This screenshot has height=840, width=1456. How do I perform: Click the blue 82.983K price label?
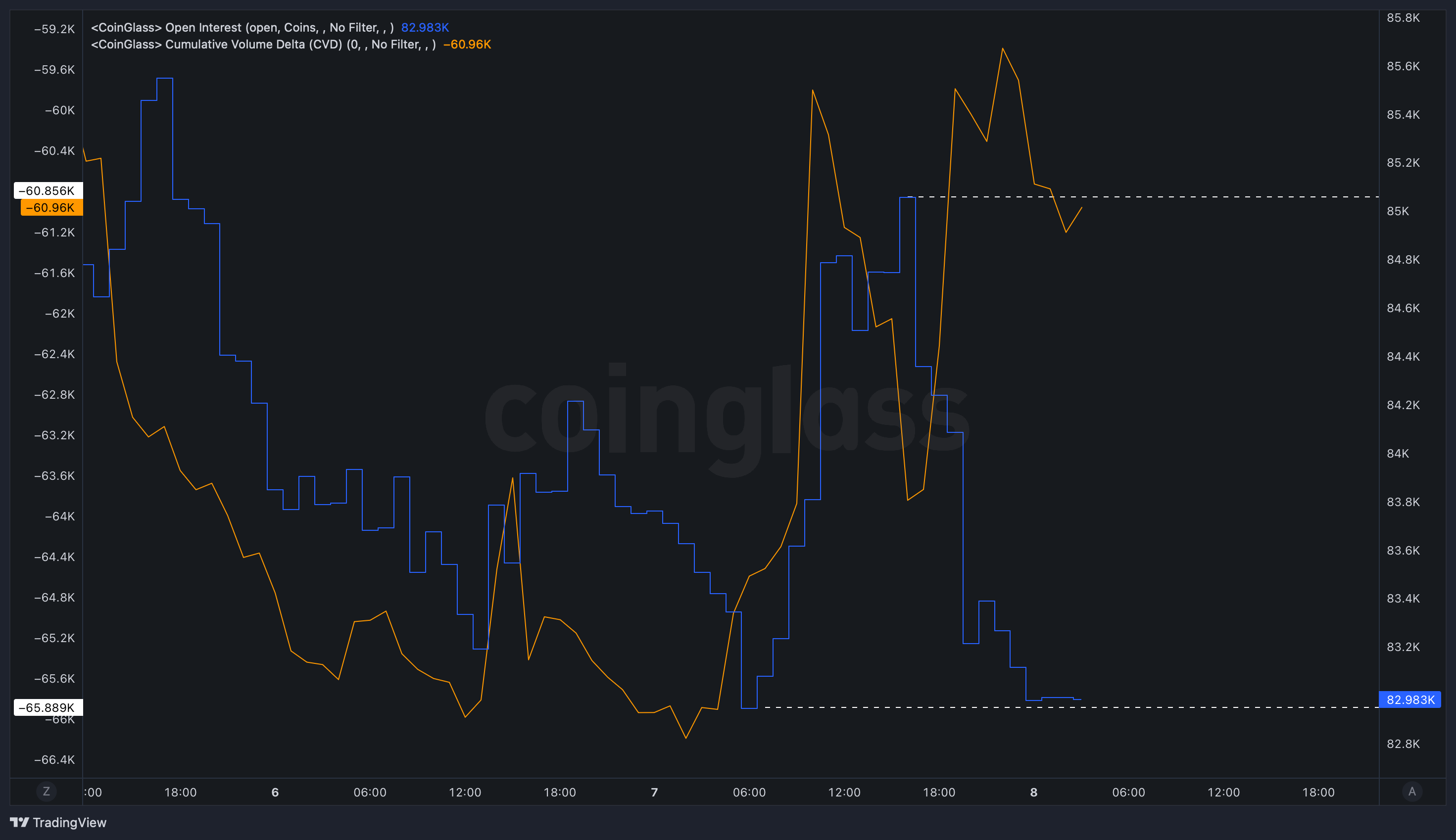pos(1410,700)
